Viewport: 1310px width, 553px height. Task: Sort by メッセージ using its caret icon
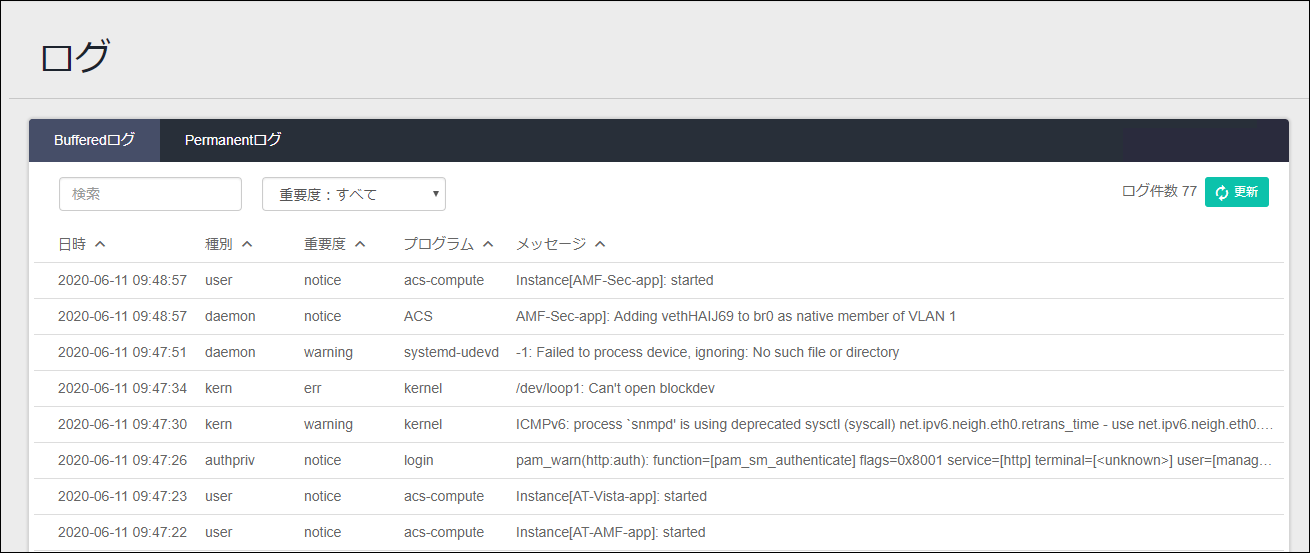coord(600,244)
